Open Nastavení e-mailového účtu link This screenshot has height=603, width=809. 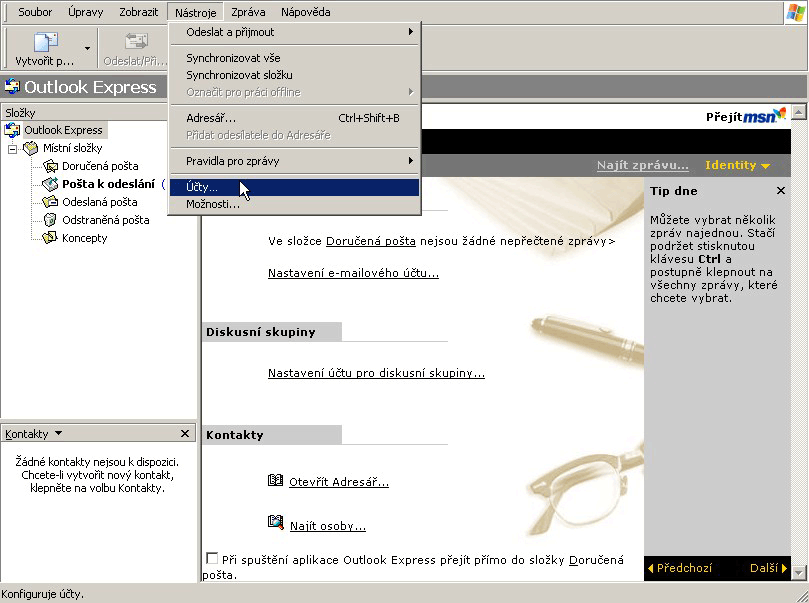[x=353, y=273]
